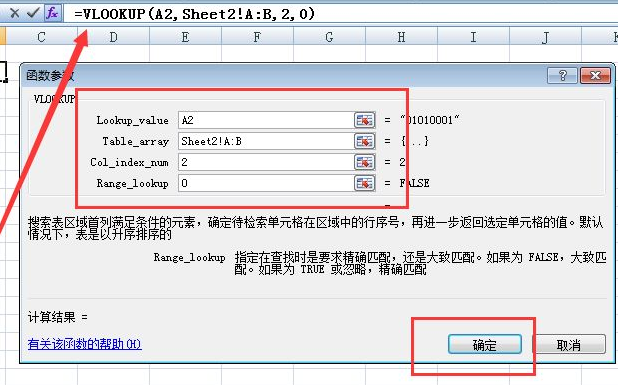Select column E header
Screen dimensions: 618x385
pos(185,37)
